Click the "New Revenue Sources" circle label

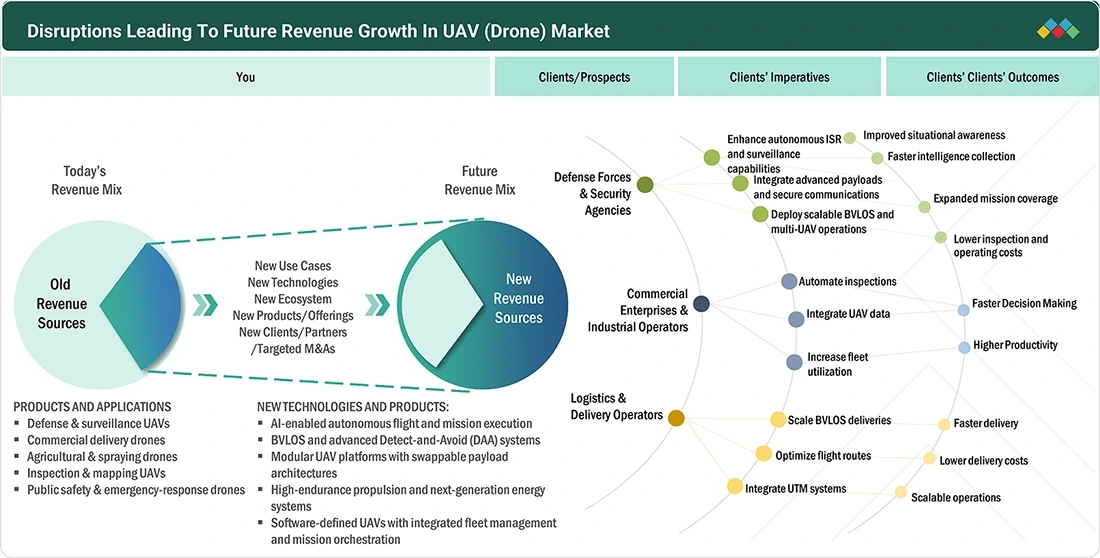click(x=518, y=298)
